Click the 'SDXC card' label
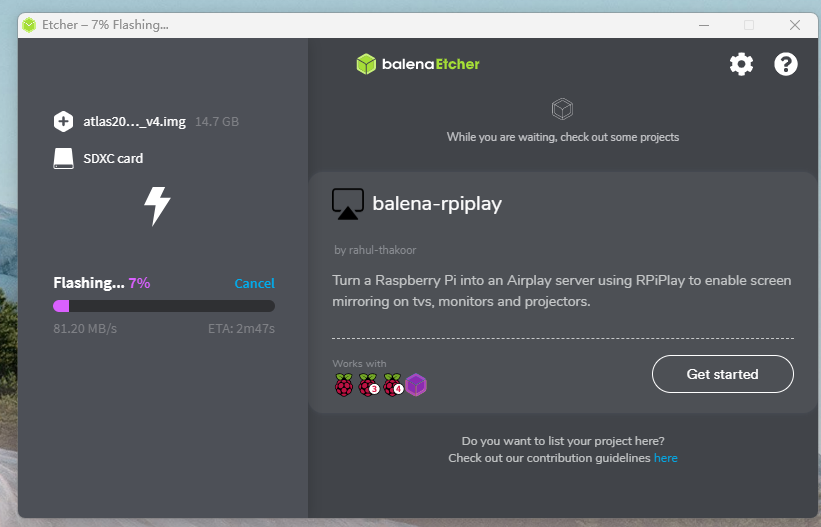Image resolution: width=821 pixels, height=527 pixels. click(113, 158)
